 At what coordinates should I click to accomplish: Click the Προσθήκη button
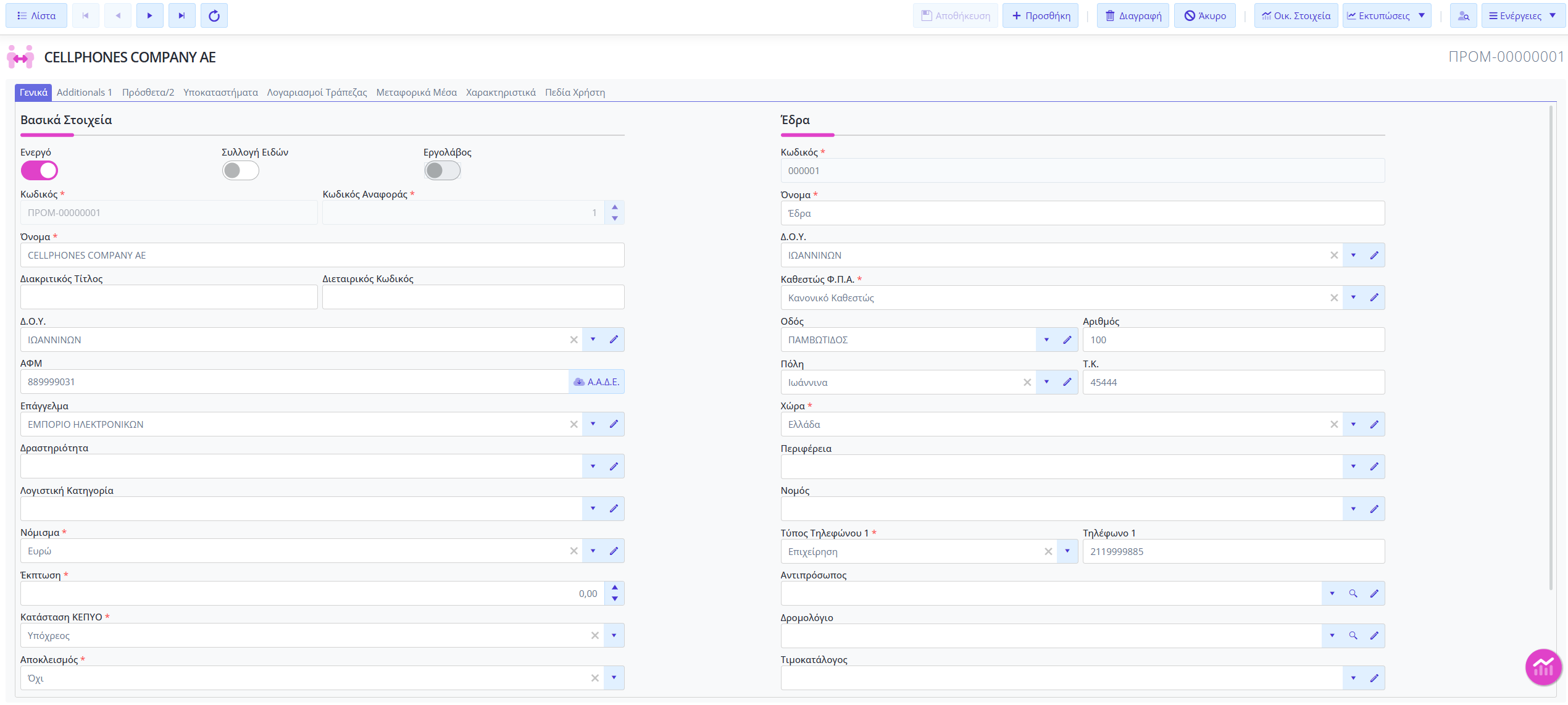pos(1041,15)
